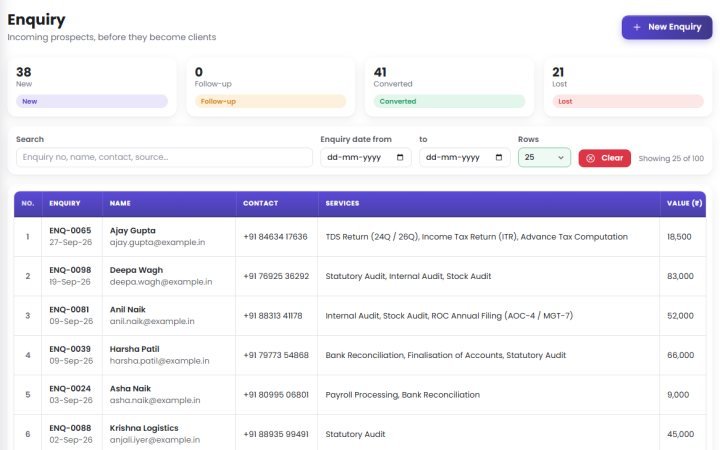Viewport: 720px width, 450px height.
Task: Open enquiry ENQ-0039
Action: coord(70,349)
